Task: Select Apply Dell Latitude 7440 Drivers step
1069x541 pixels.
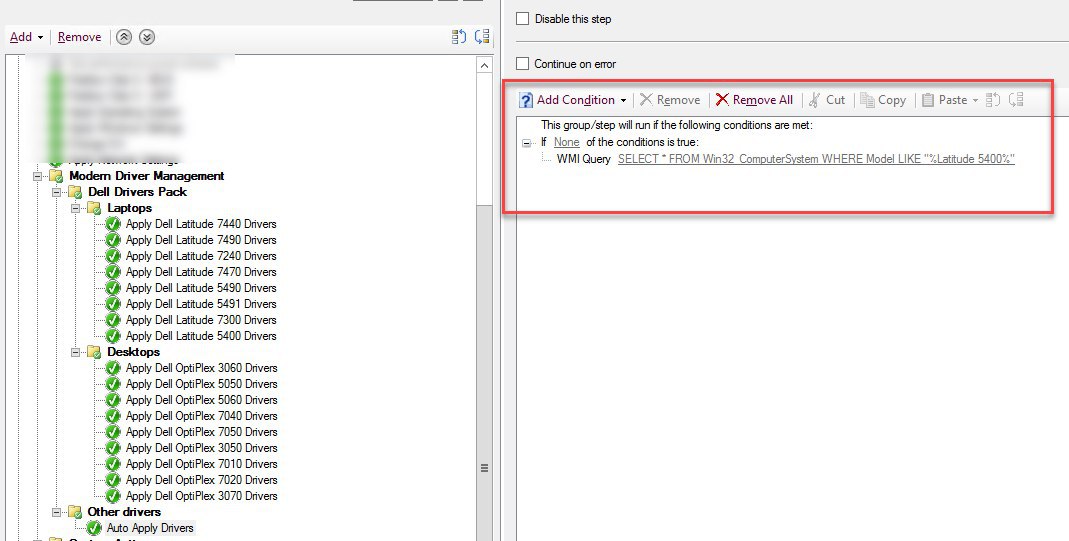Action: pos(201,224)
